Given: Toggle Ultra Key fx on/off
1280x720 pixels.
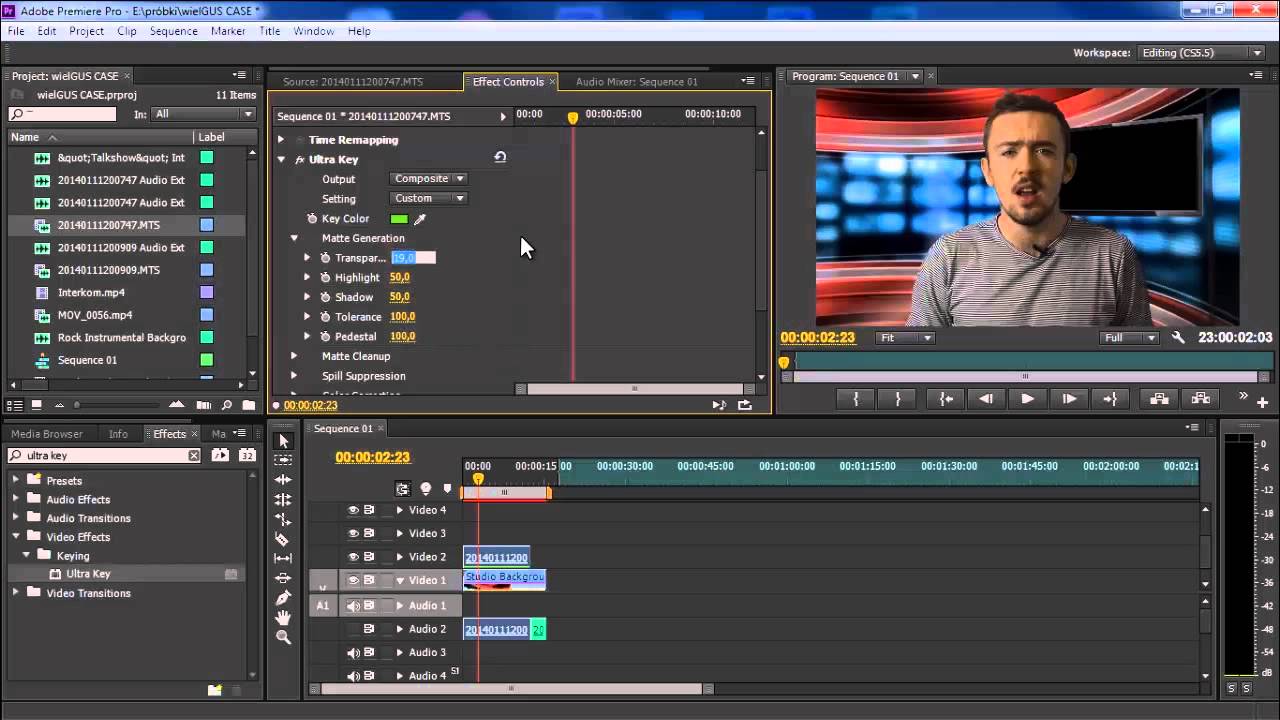Looking at the screenshot, I should click(299, 160).
